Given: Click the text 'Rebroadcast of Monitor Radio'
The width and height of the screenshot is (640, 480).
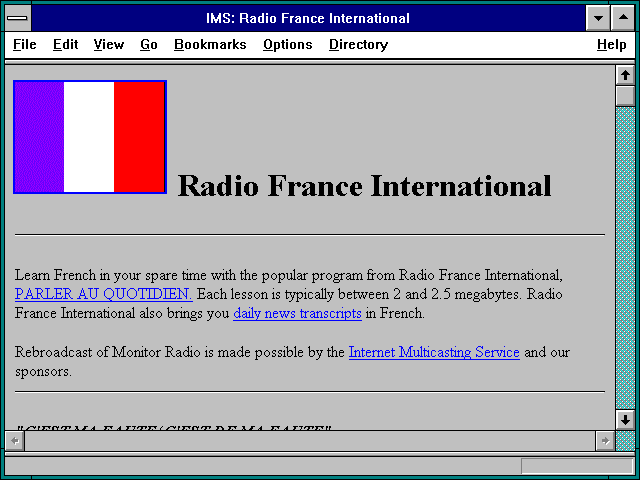Looking at the screenshot, I should click(x=107, y=352).
